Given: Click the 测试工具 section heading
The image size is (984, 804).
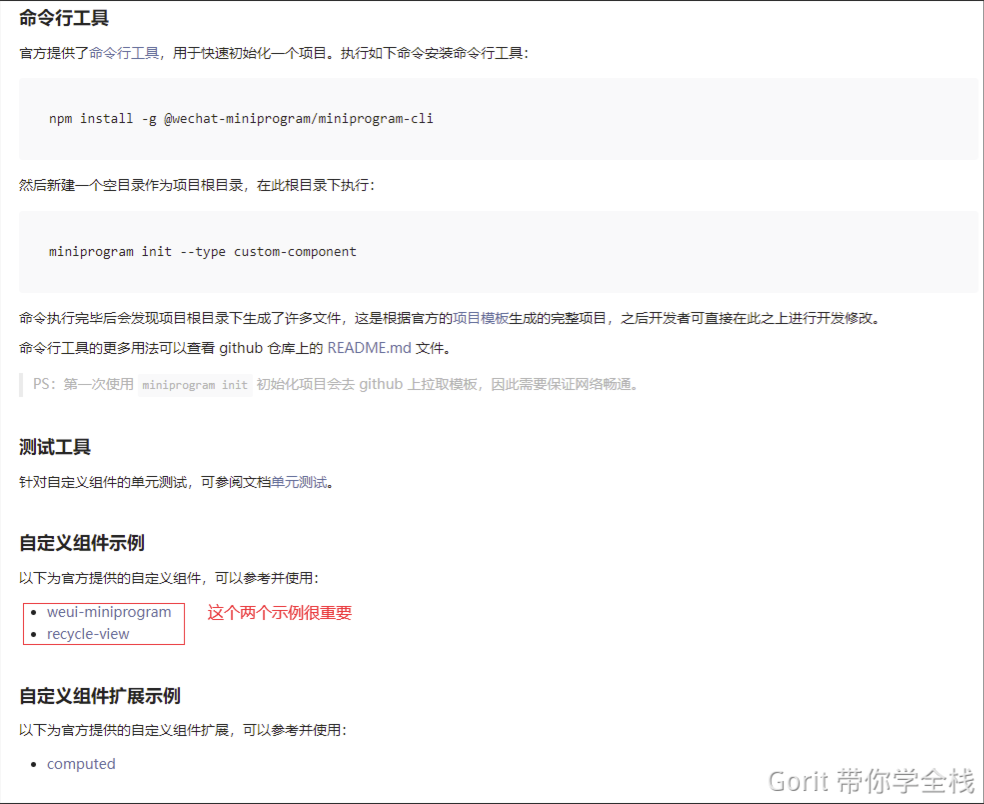Looking at the screenshot, I should pyautogui.click(x=54, y=447).
